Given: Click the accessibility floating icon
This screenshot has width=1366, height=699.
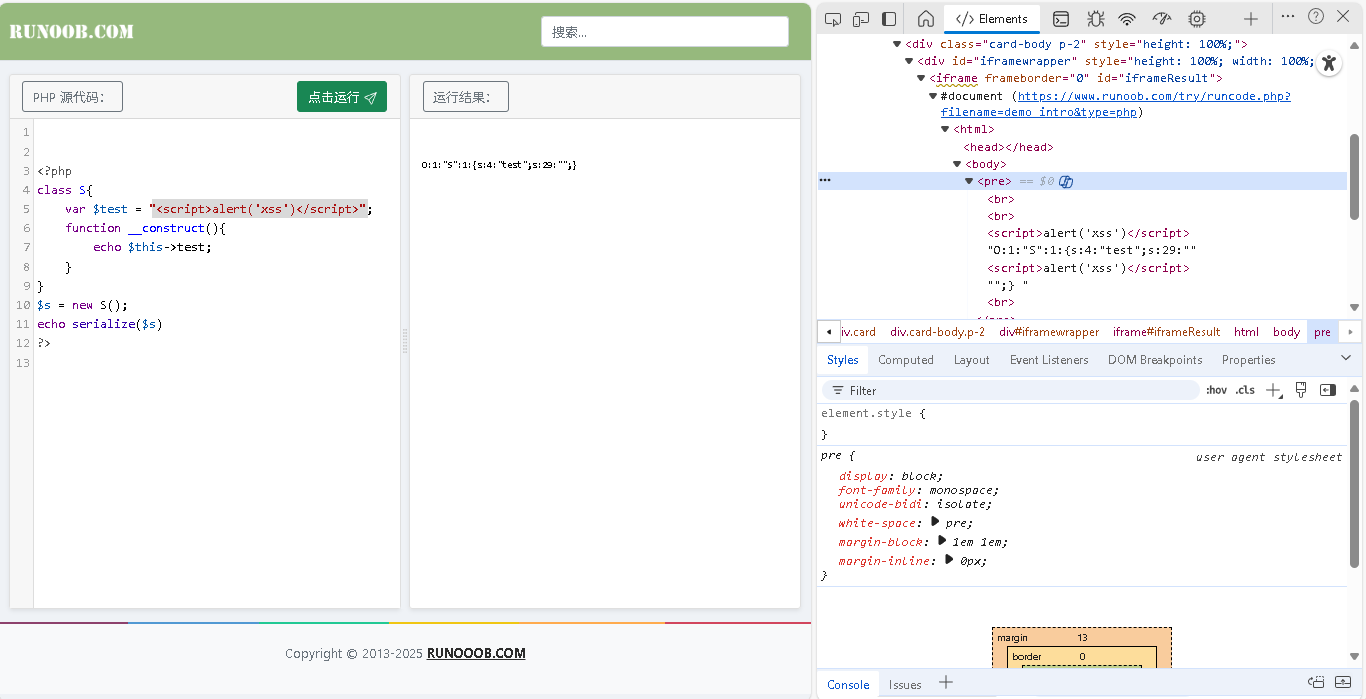Looking at the screenshot, I should [x=1328, y=63].
